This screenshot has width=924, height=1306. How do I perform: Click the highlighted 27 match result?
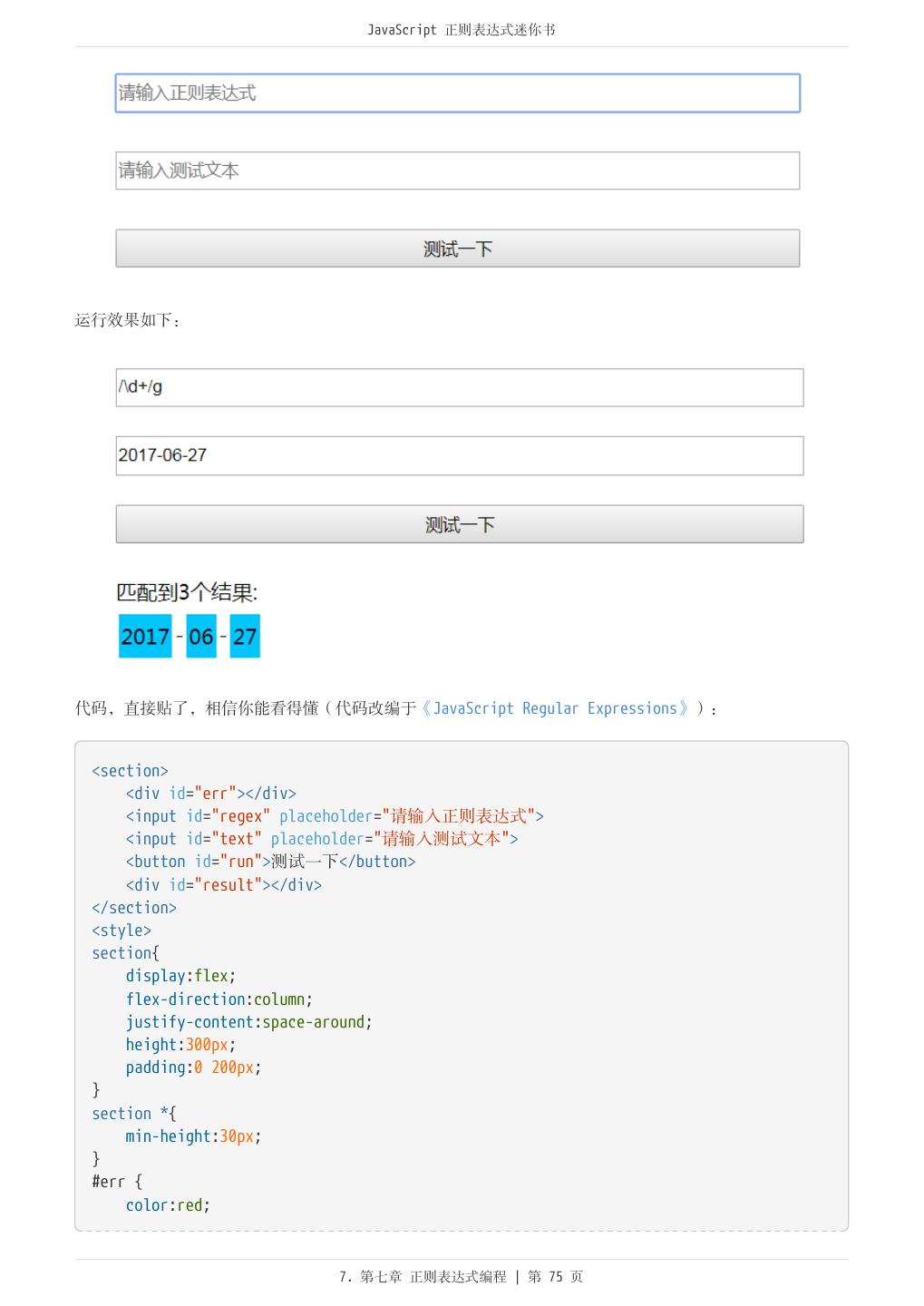(x=245, y=637)
